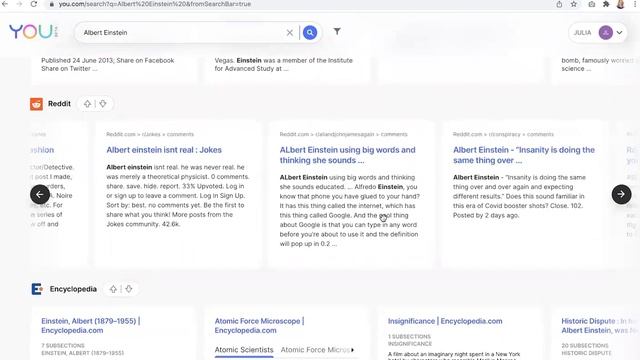The height and width of the screenshot is (360, 640).
Task: Open the JULIA profile avatar
Action: click(606, 32)
